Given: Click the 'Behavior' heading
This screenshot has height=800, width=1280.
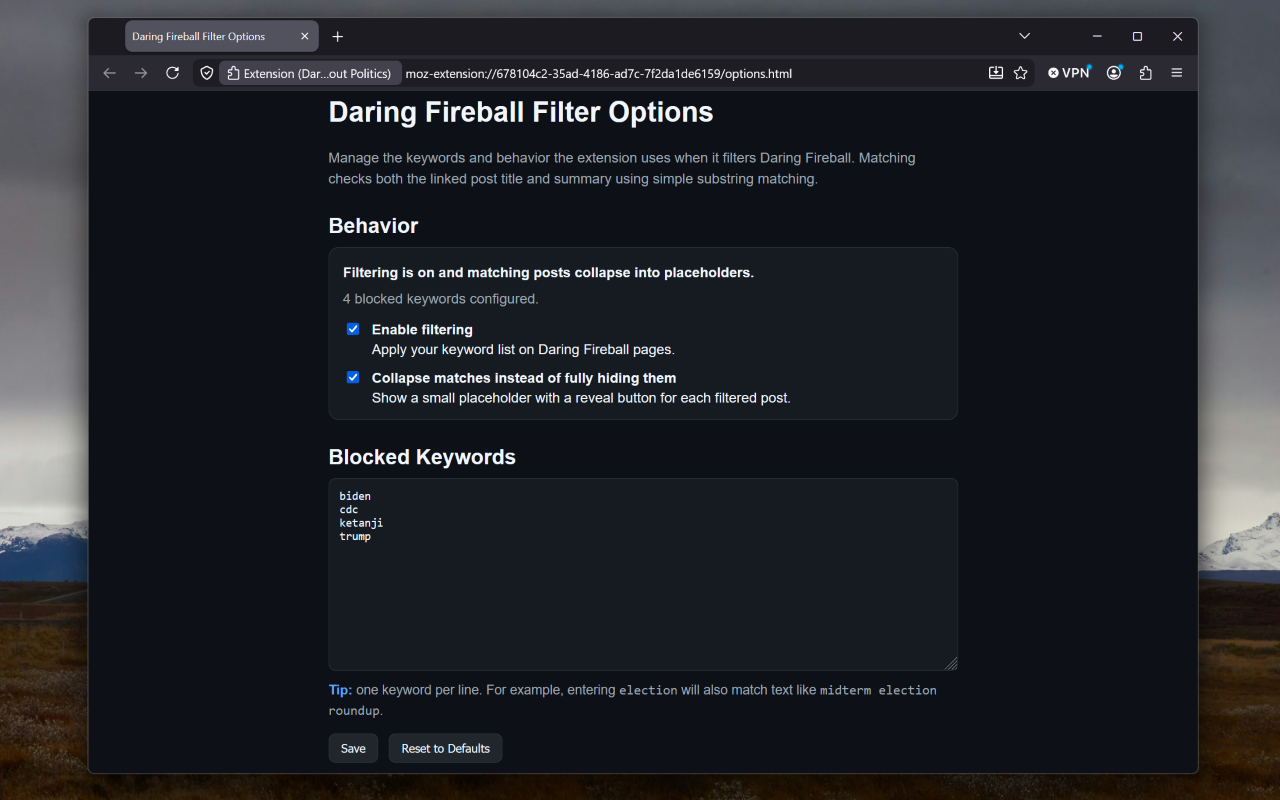Looking at the screenshot, I should (x=373, y=226).
